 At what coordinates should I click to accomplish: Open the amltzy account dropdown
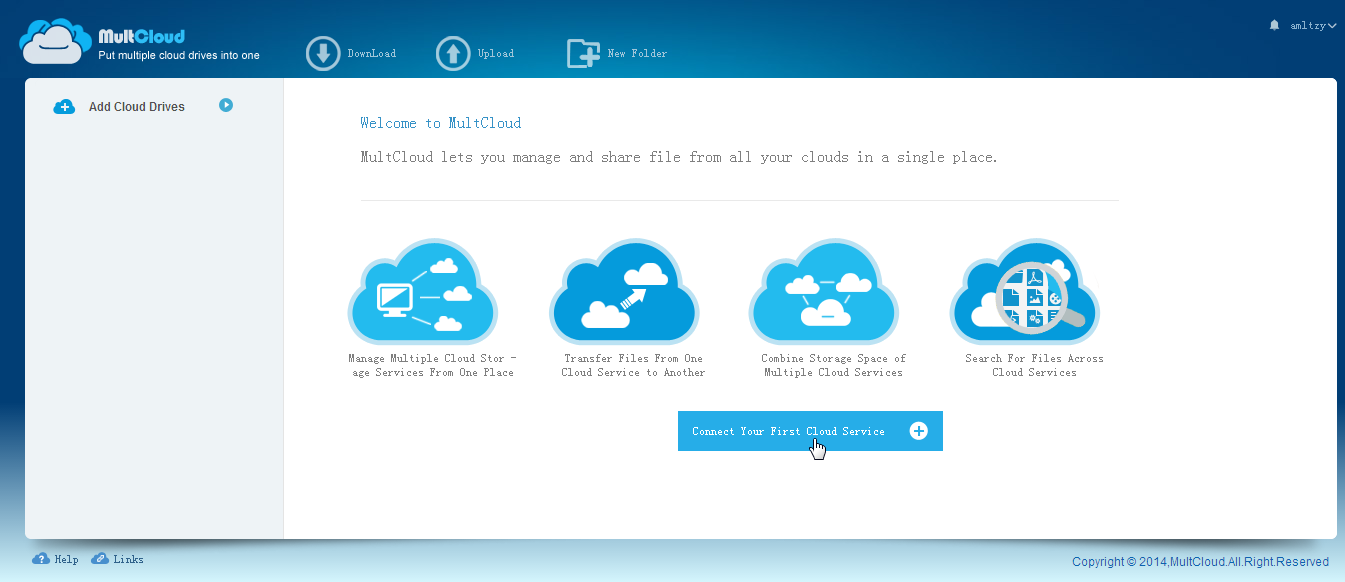(1314, 26)
